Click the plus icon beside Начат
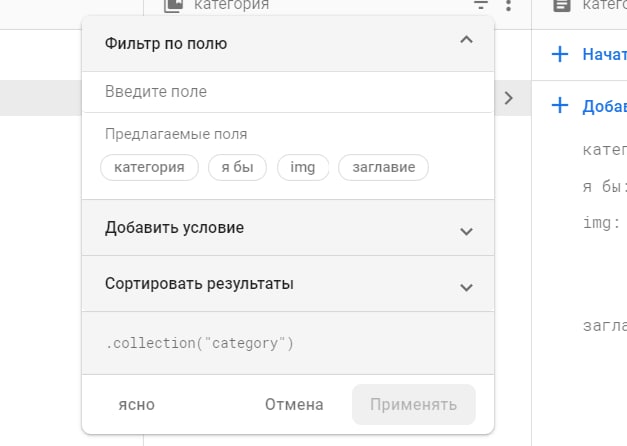Viewport: 627px width, 446px height. tap(560, 54)
